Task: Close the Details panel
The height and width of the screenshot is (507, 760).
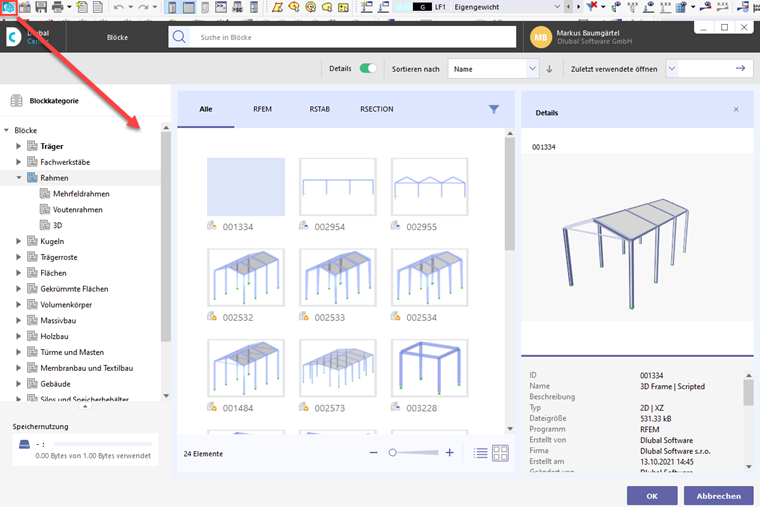Action: [x=736, y=110]
